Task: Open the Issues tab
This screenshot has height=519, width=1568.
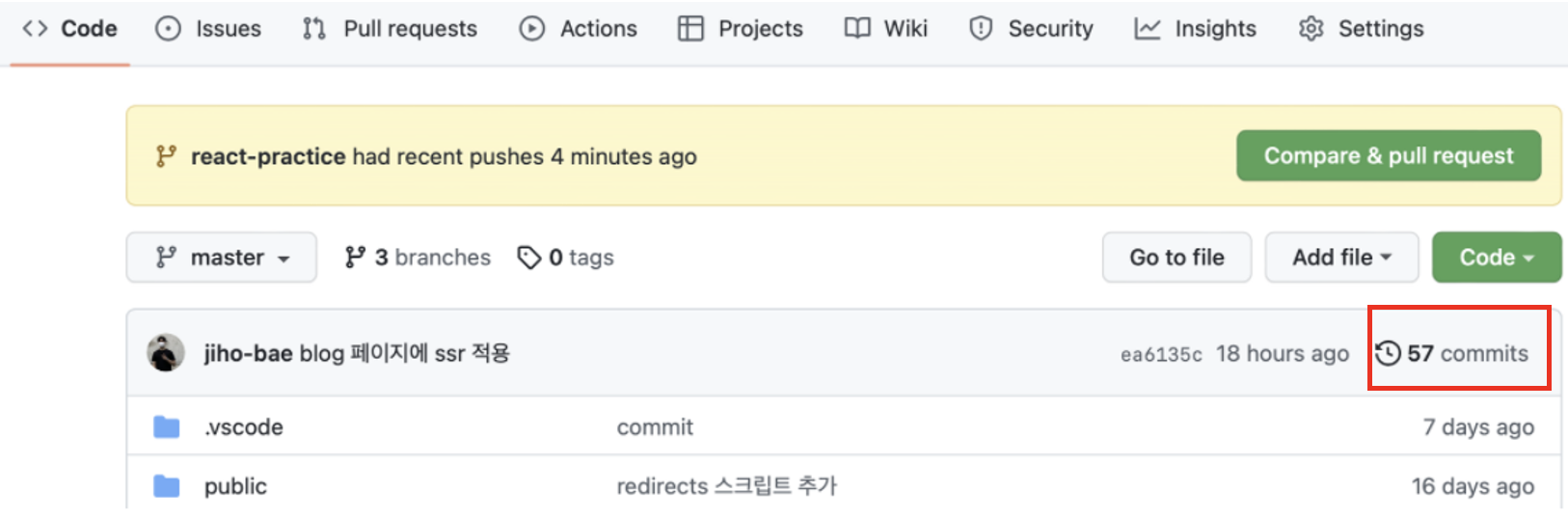Action: 208,29
